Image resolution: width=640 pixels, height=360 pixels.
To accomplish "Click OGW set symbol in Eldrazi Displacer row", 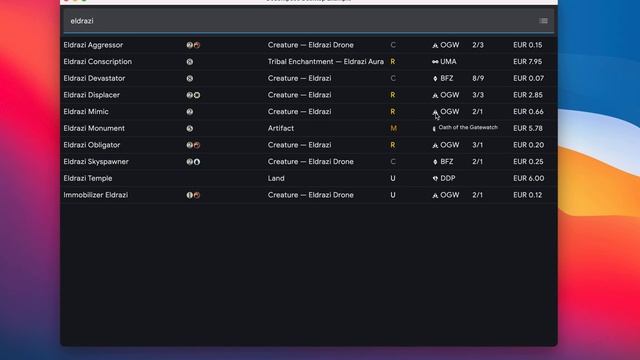I will [435, 95].
